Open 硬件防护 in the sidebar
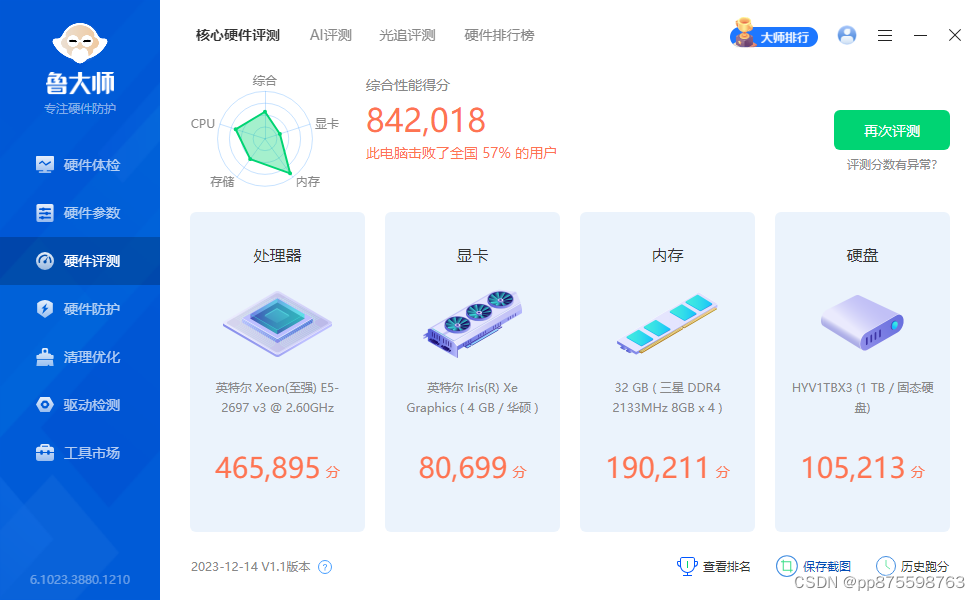The width and height of the screenshot is (980, 600). pyautogui.click(x=80, y=309)
